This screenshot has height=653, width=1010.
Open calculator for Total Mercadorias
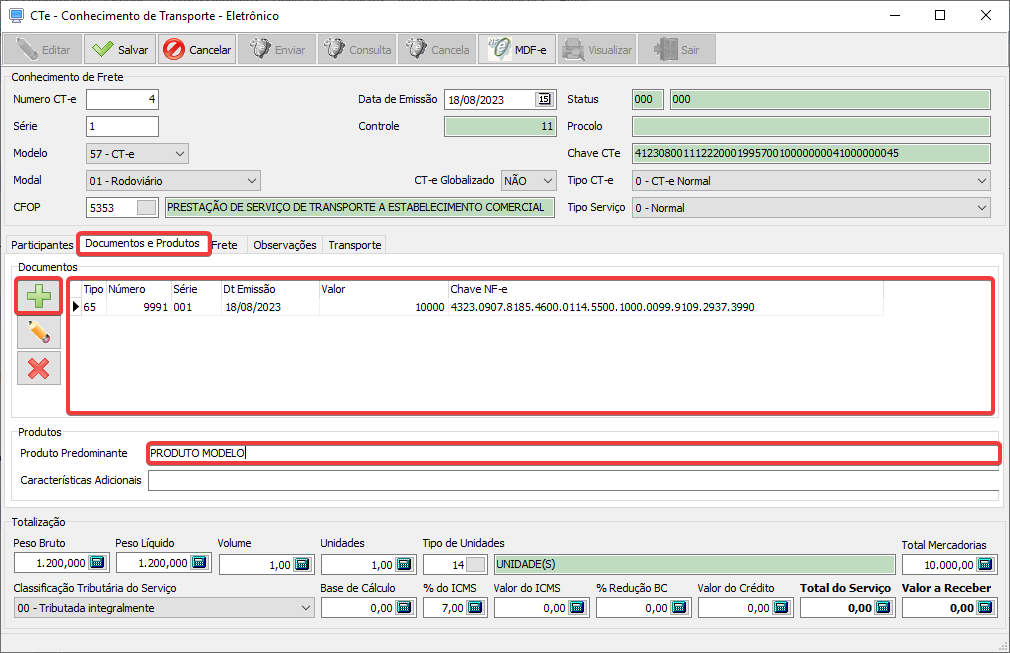point(986,565)
